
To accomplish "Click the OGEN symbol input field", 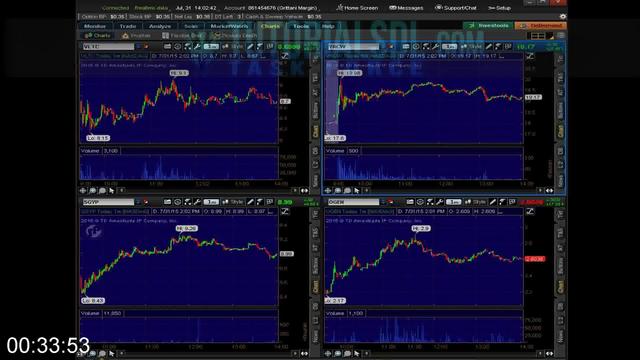I will coord(354,202).
